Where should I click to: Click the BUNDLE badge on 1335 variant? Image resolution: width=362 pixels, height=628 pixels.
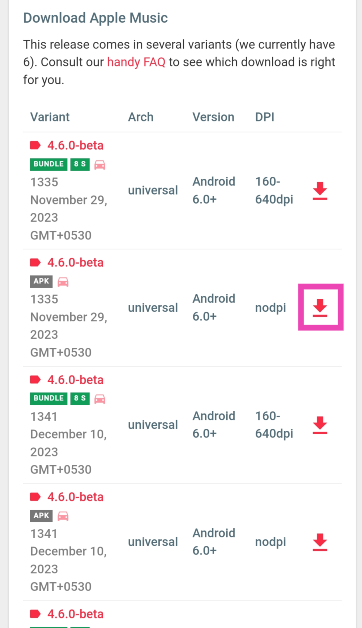pos(48,164)
